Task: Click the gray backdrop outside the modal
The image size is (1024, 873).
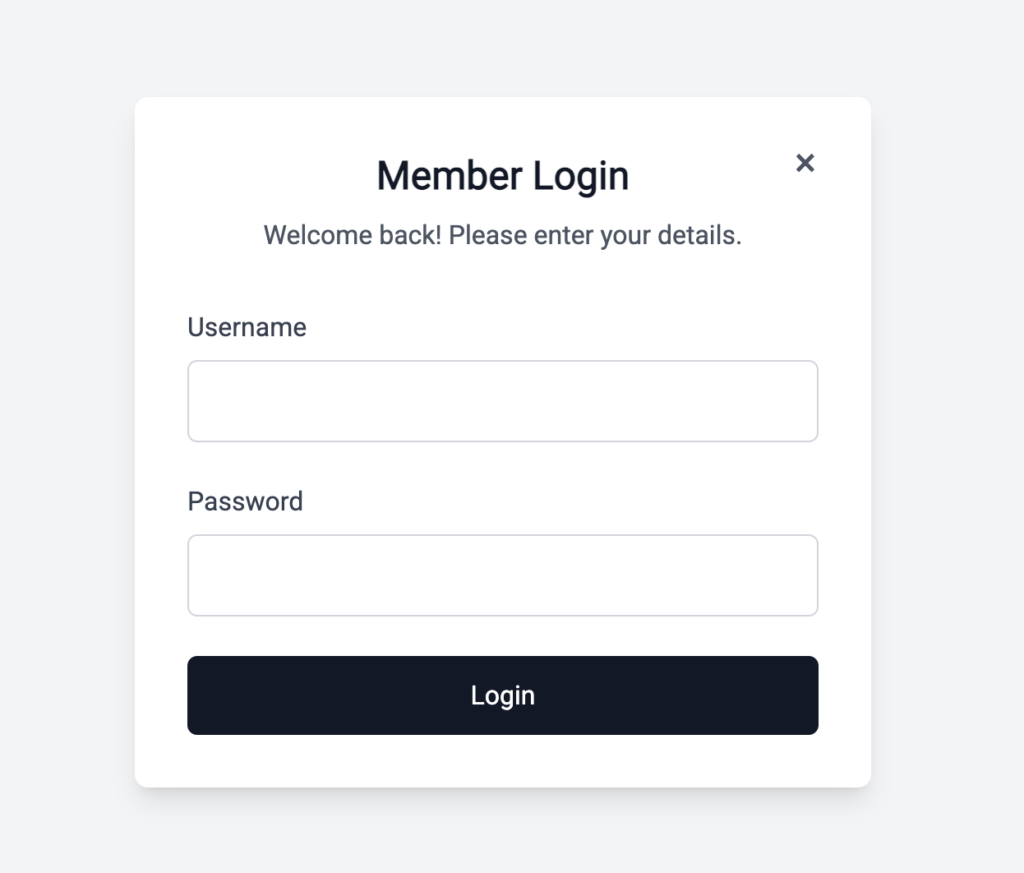Action: click(60, 450)
